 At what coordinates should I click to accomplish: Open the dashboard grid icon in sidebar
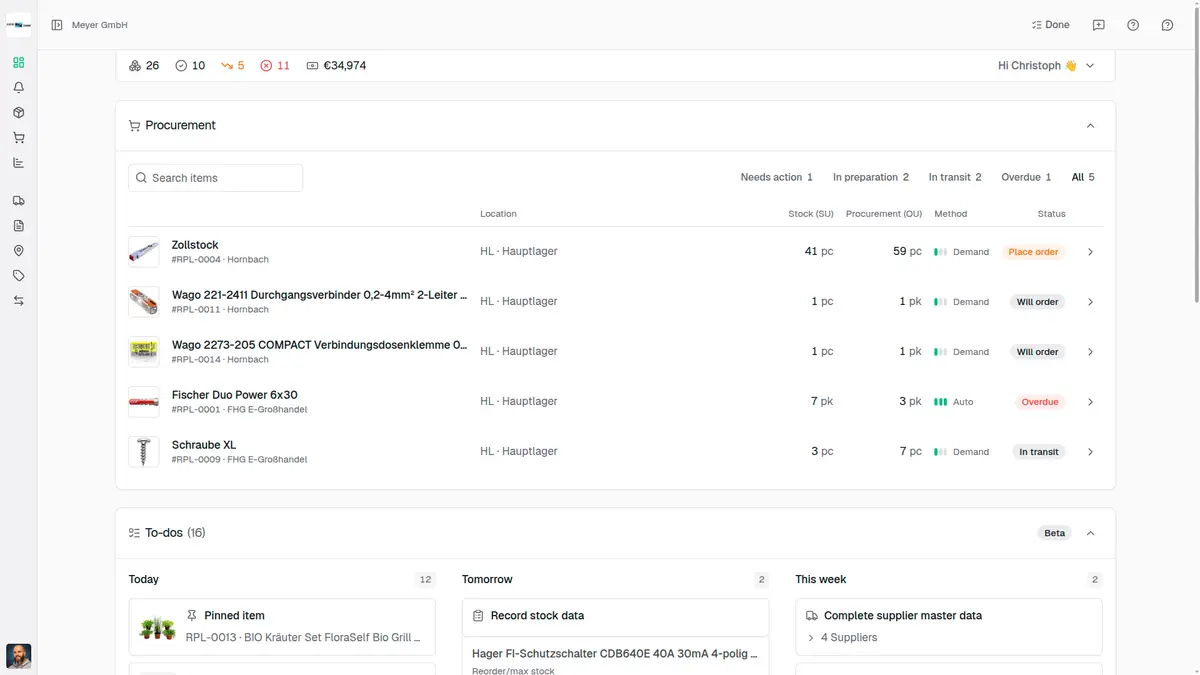click(x=18, y=63)
